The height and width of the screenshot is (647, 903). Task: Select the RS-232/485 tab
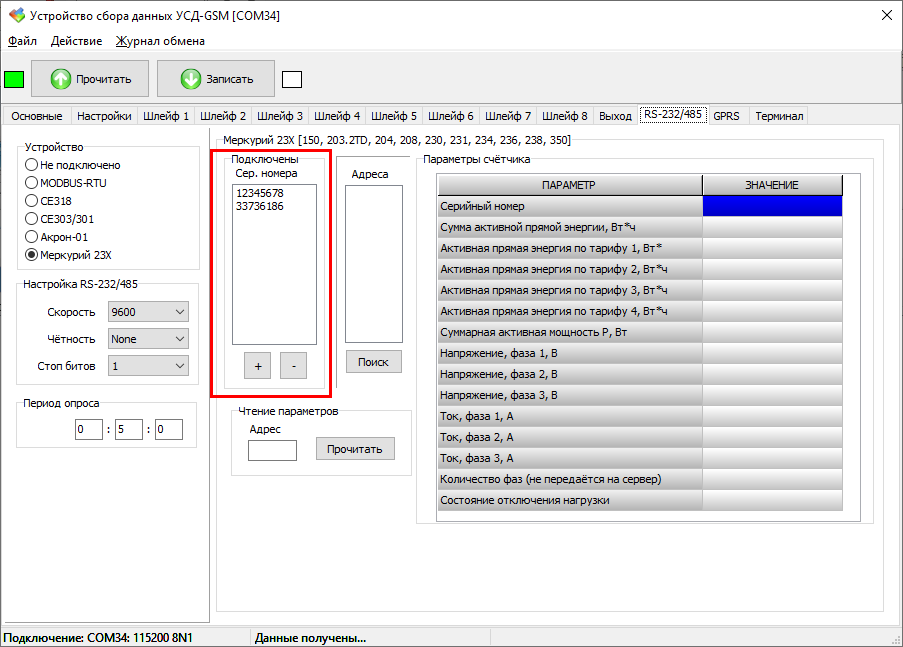673,114
